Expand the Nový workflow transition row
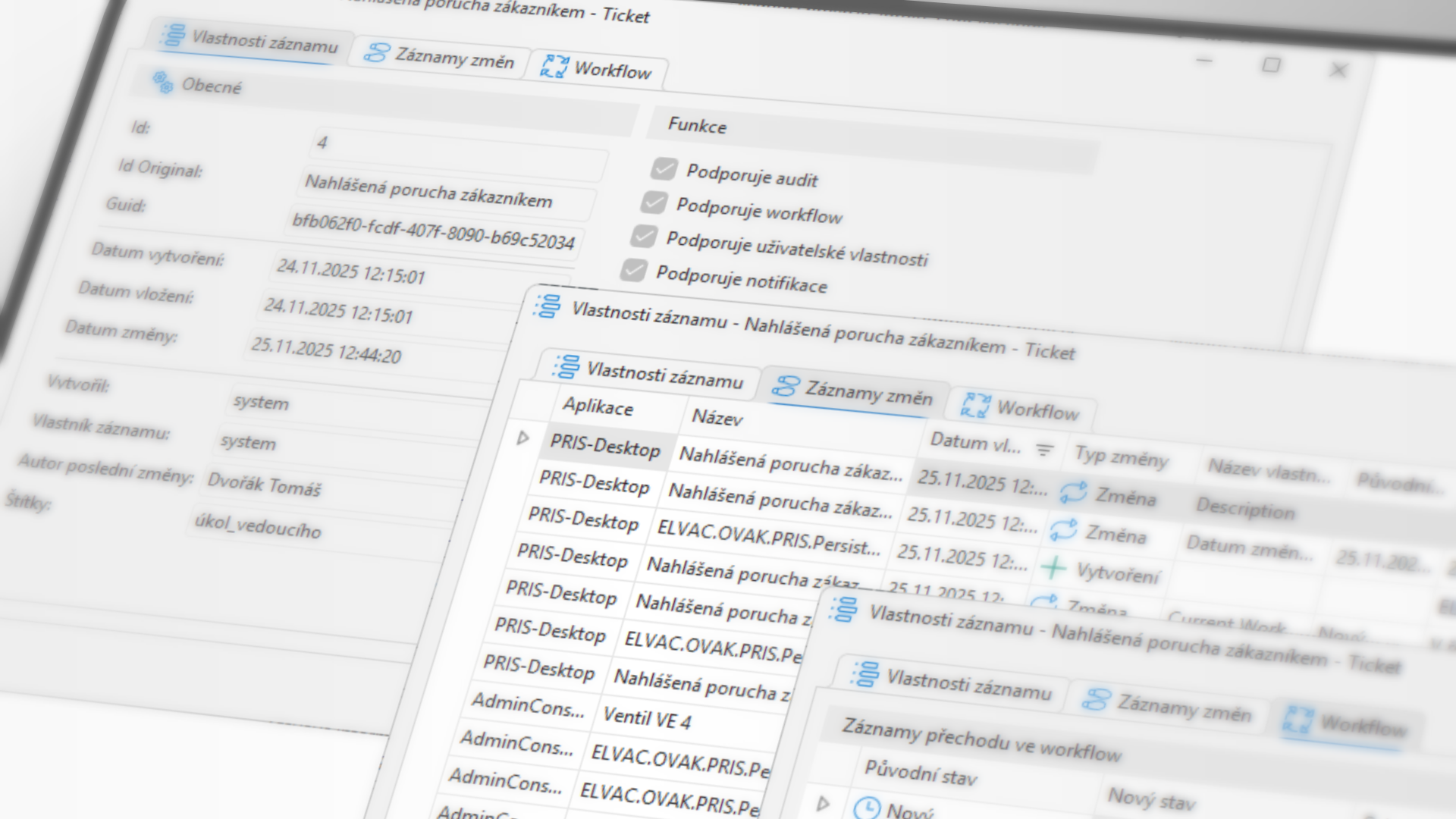The image size is (1456, 819). tap(824, 803)
